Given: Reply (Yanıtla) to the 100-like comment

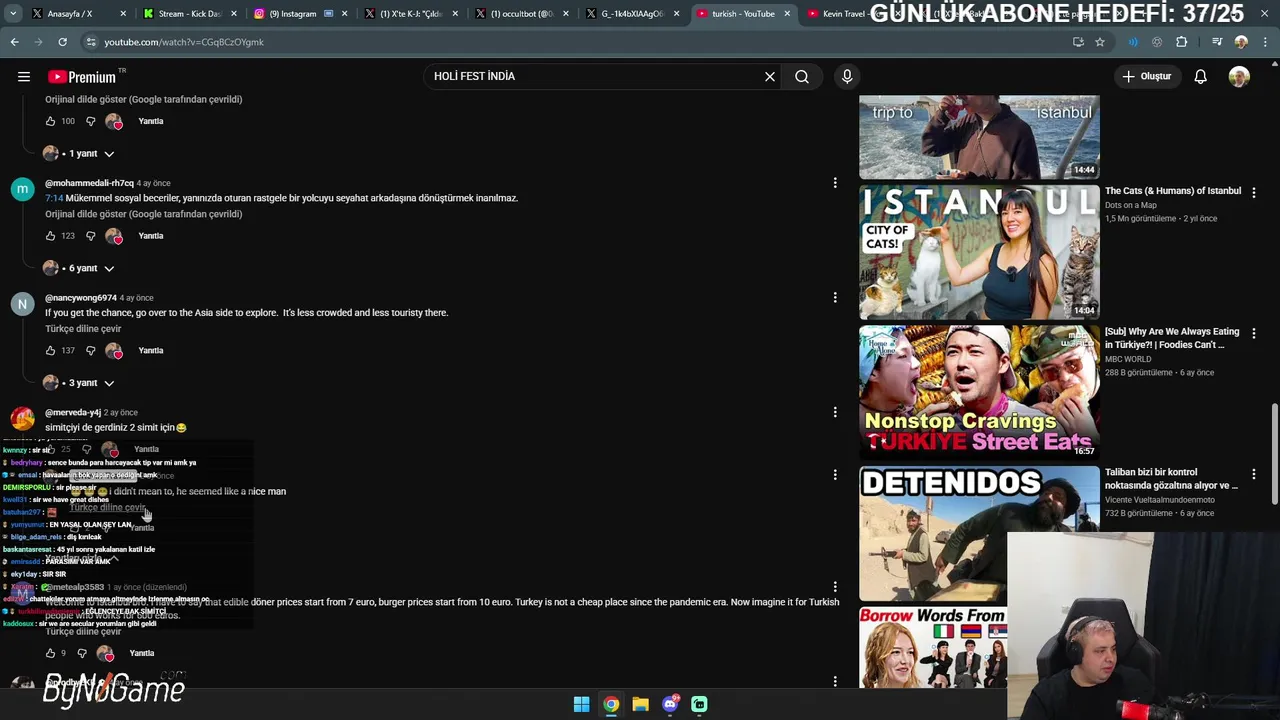Looking at the screenshot, I should coord(151,121).
